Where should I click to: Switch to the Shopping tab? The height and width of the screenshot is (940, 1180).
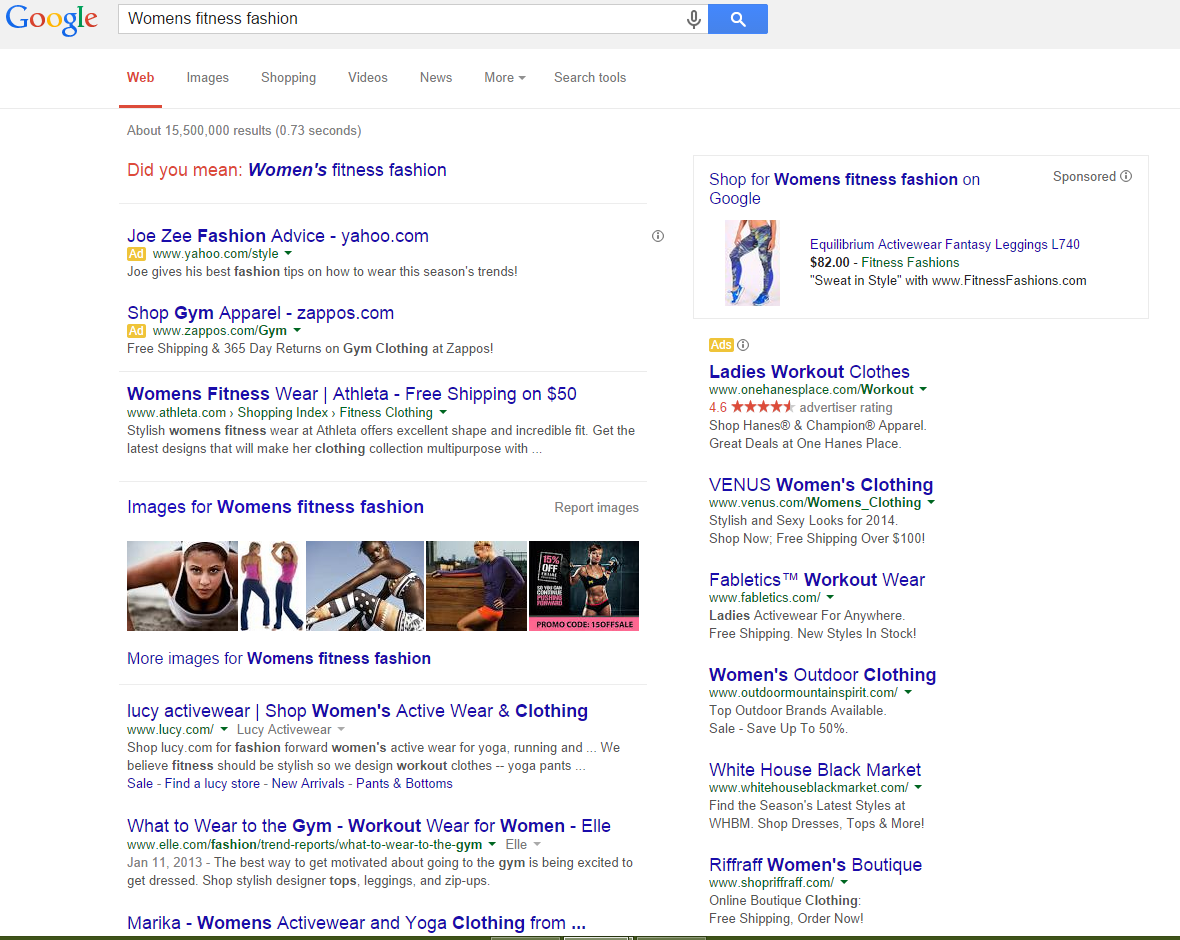[288, 77]
